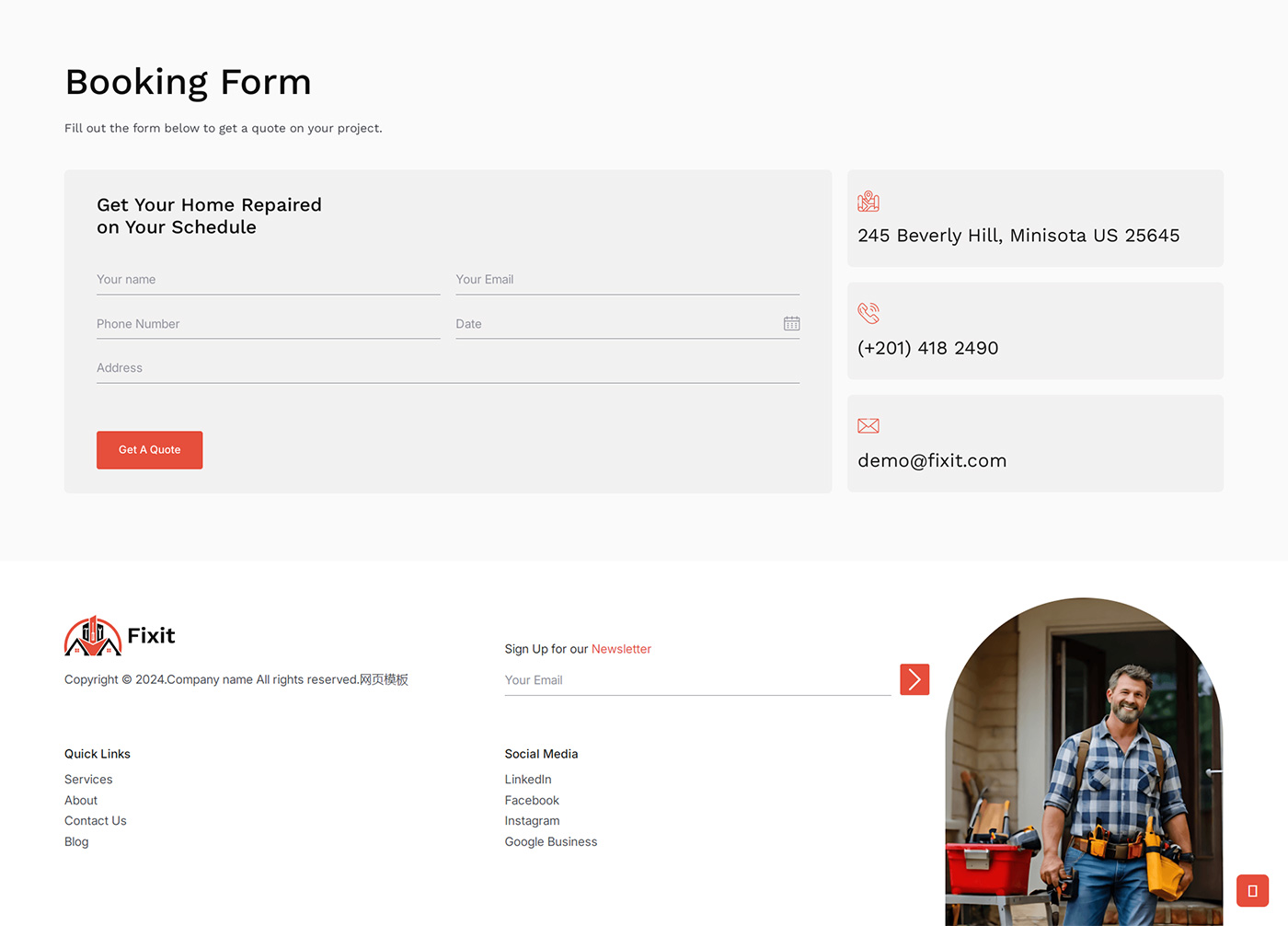Click the Social Media heading
This screenshot has height=926, width=1288.
[541, 754]
